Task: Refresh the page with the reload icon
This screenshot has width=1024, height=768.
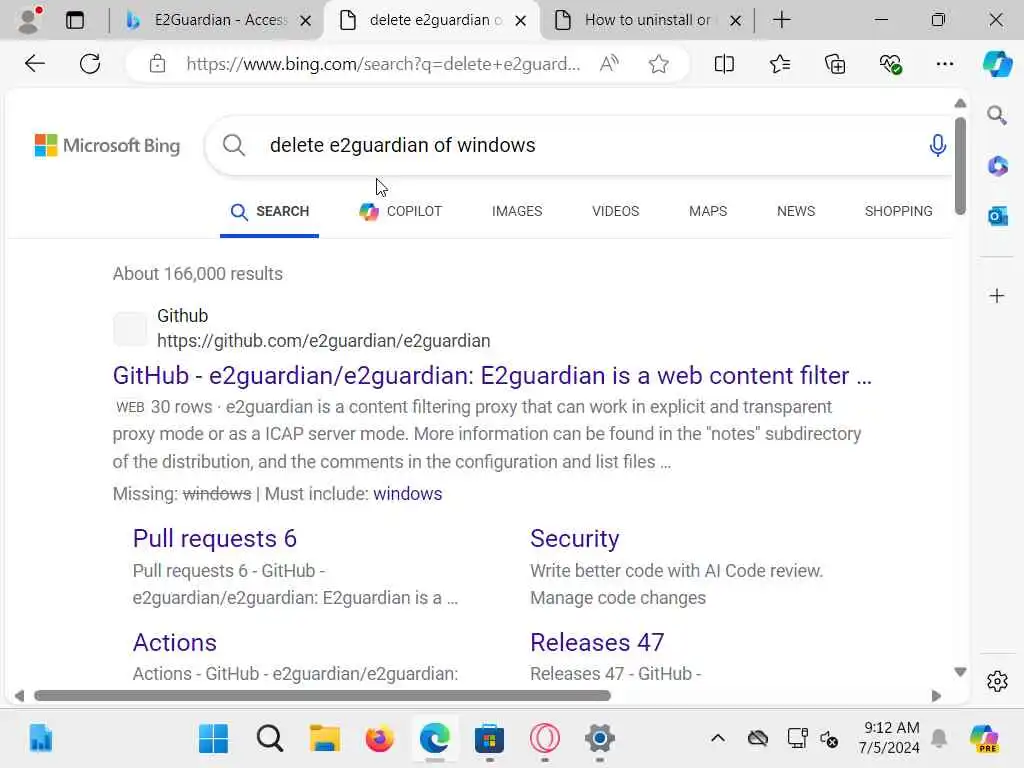Action: tap(89, 63)
